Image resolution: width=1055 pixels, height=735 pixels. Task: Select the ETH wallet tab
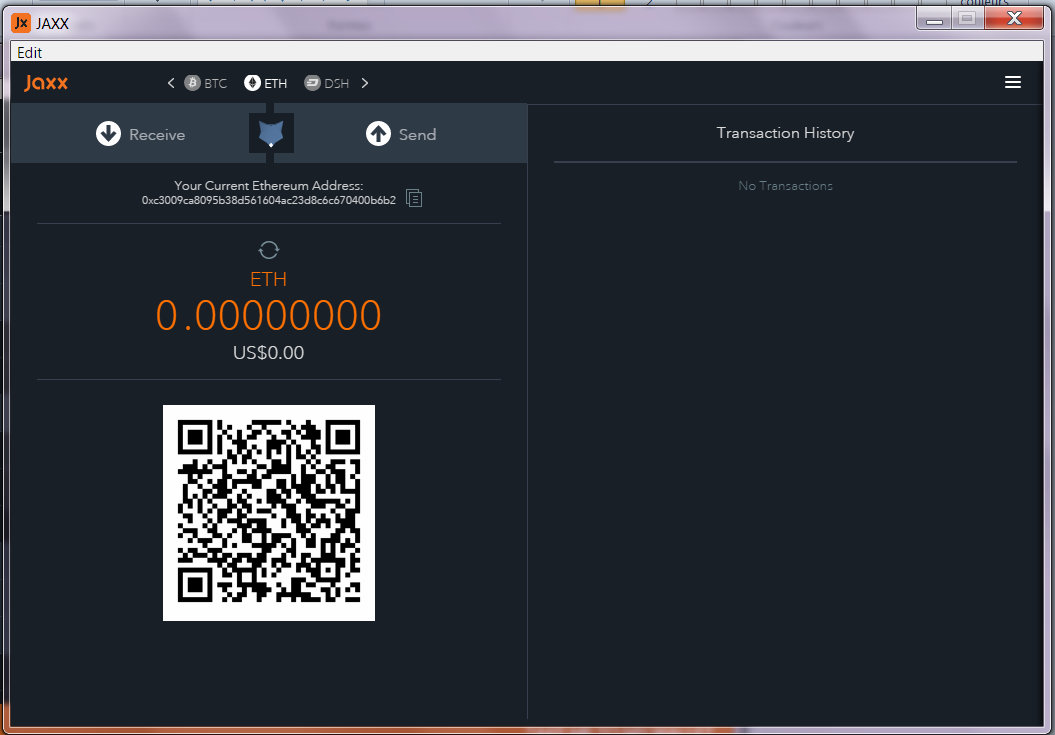click(266, 83)
